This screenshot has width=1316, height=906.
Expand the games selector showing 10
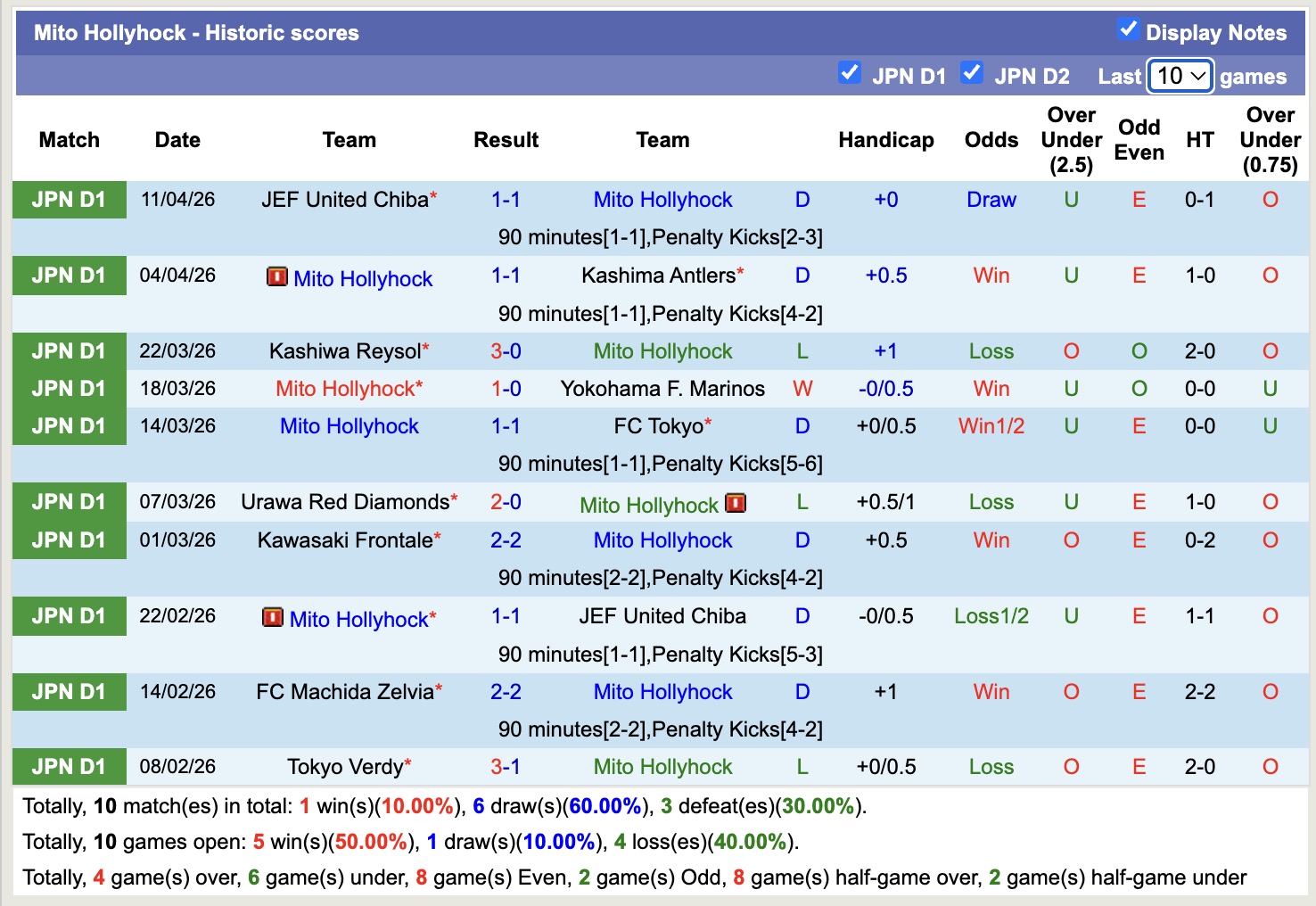[x=1180, y=77]
